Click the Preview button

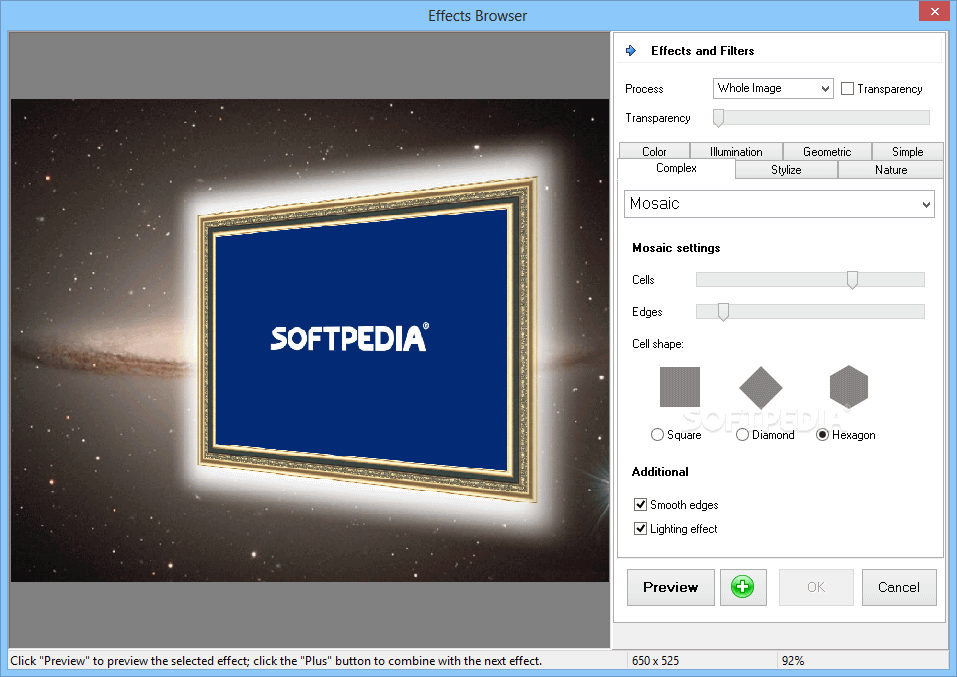(670, 587)
